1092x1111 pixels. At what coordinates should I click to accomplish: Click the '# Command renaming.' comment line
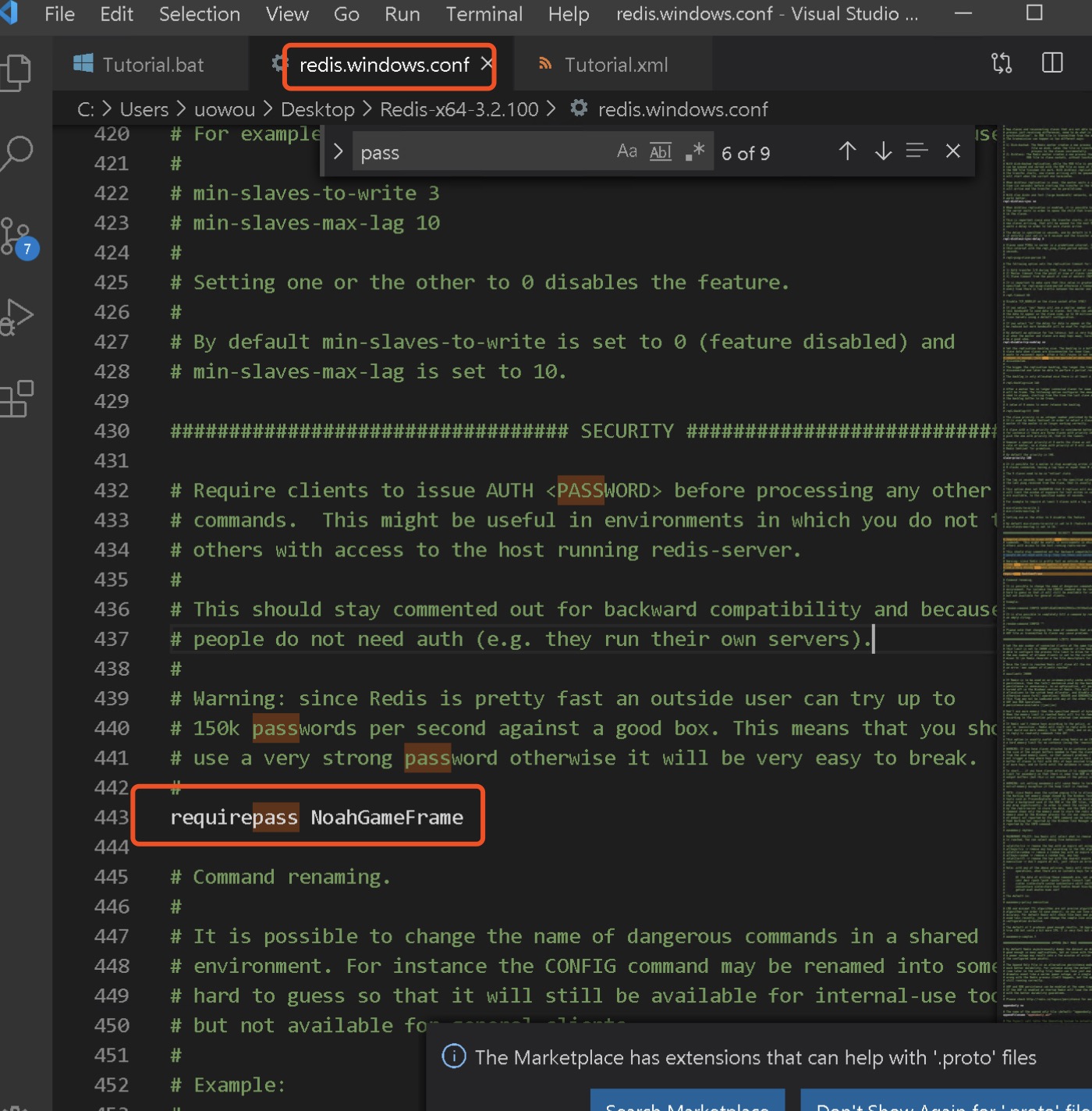(281, 877)
